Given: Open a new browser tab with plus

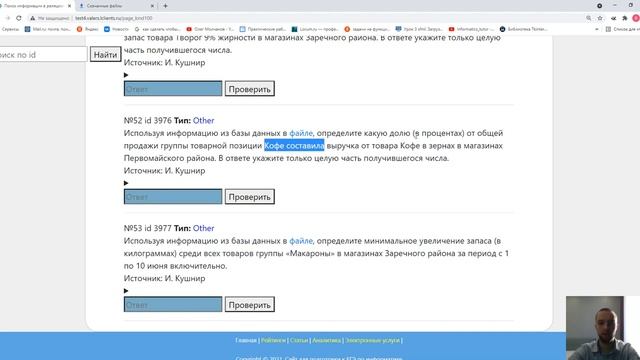Looking at the screenshot, I should [x=165, y=6].
